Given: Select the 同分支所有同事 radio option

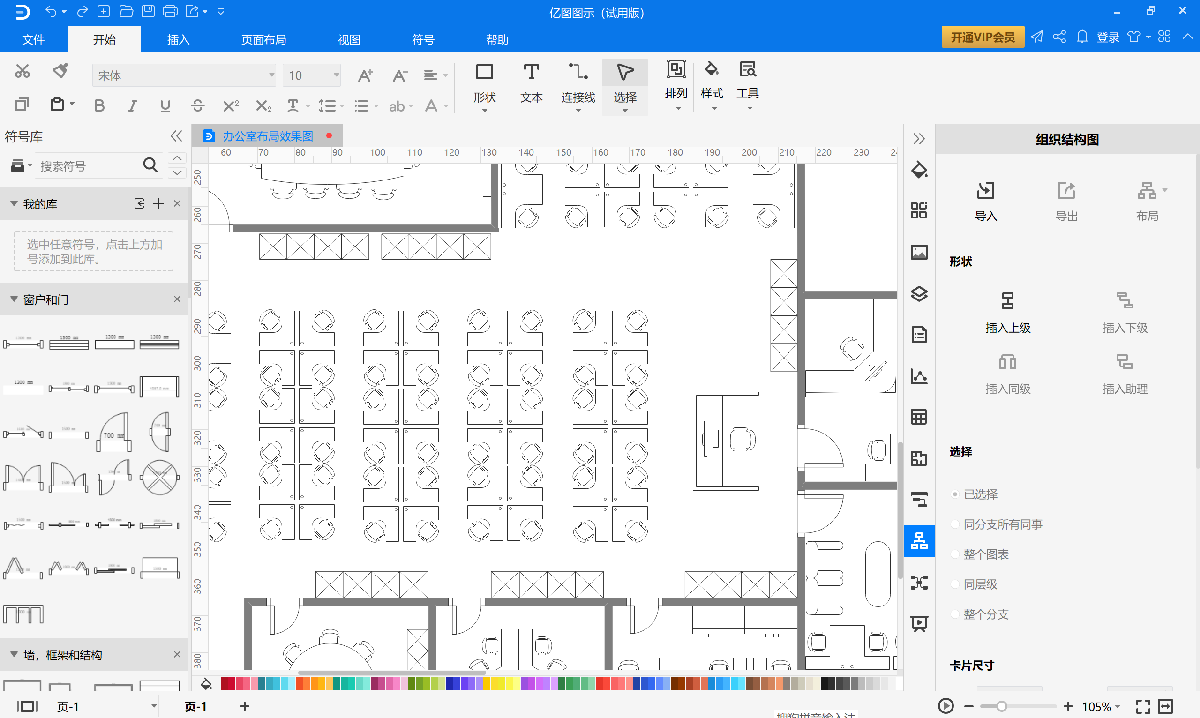Looking at the screenshot, I should (x=956, y=524).
